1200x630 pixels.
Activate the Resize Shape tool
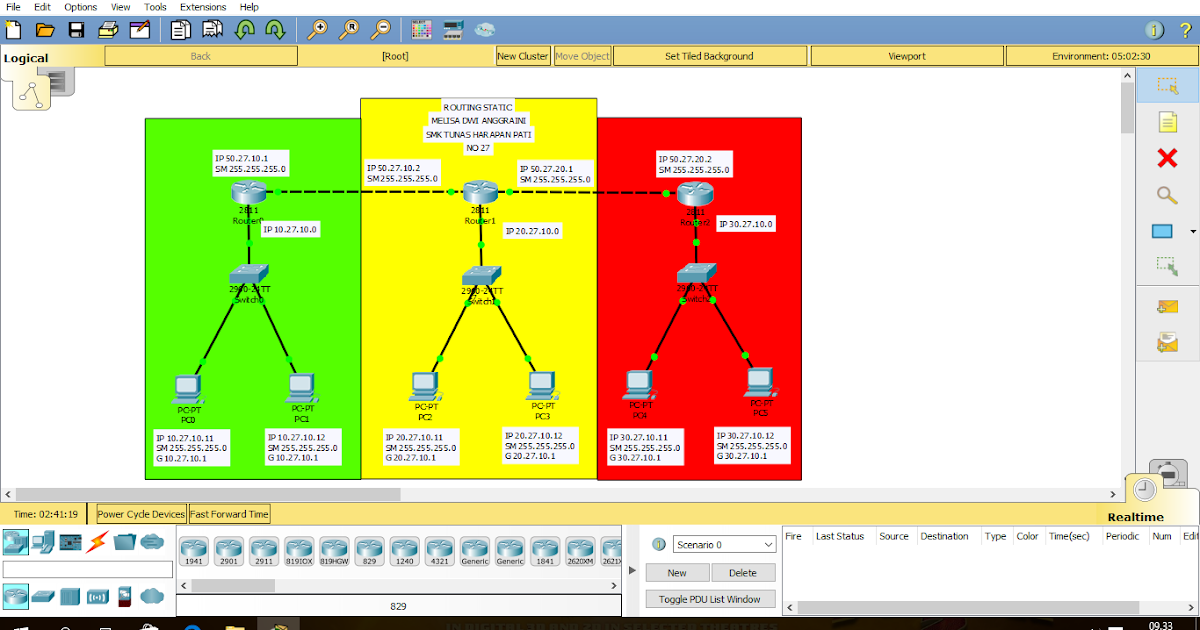click(x=1165, y=266)
